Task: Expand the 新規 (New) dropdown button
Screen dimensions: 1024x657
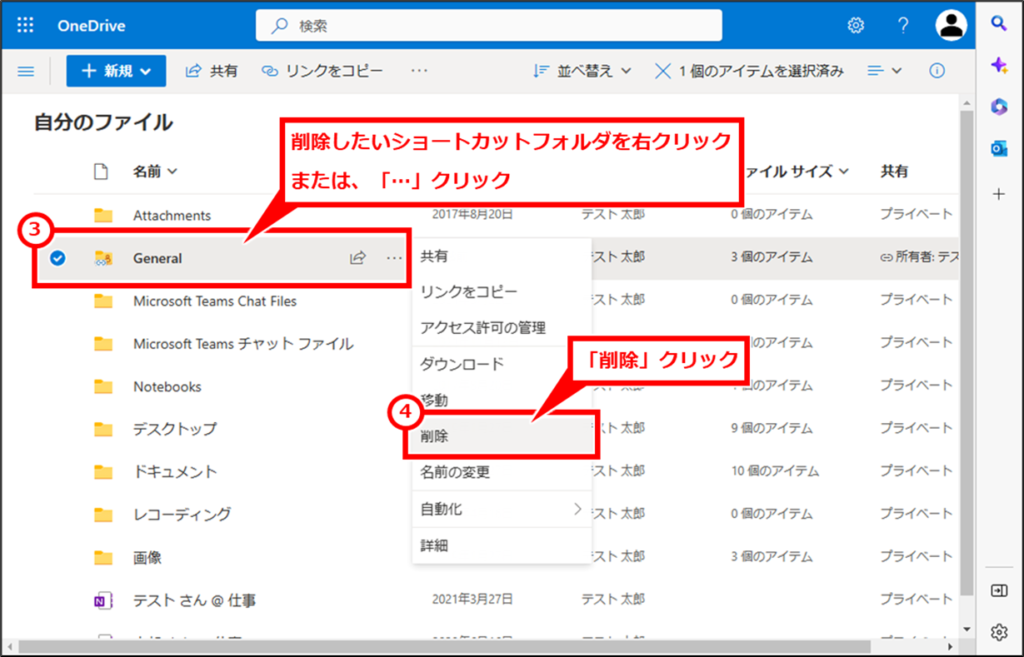Action: coord(116,71)
